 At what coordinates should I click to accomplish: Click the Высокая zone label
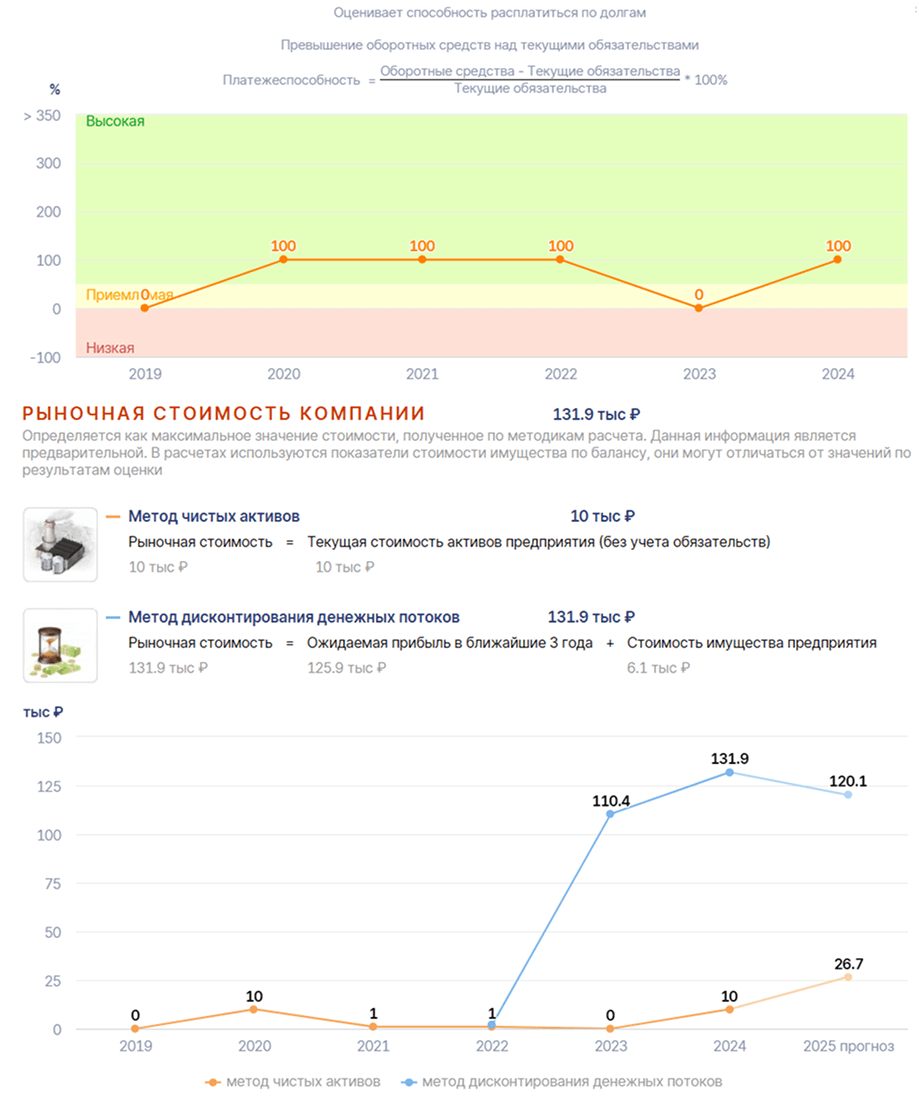(115, 121)
